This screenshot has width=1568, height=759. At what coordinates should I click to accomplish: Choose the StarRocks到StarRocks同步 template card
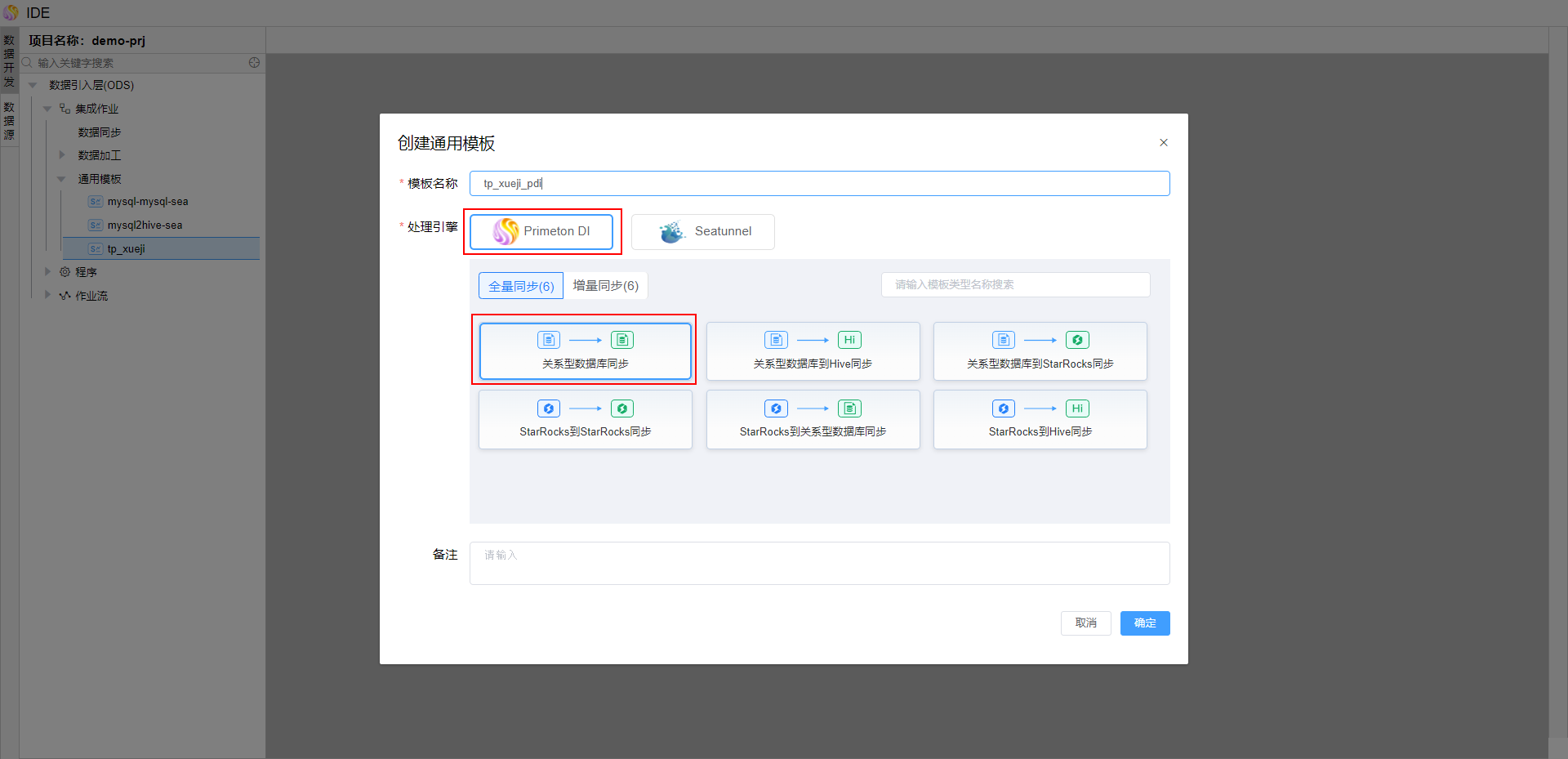click(586, 420)
